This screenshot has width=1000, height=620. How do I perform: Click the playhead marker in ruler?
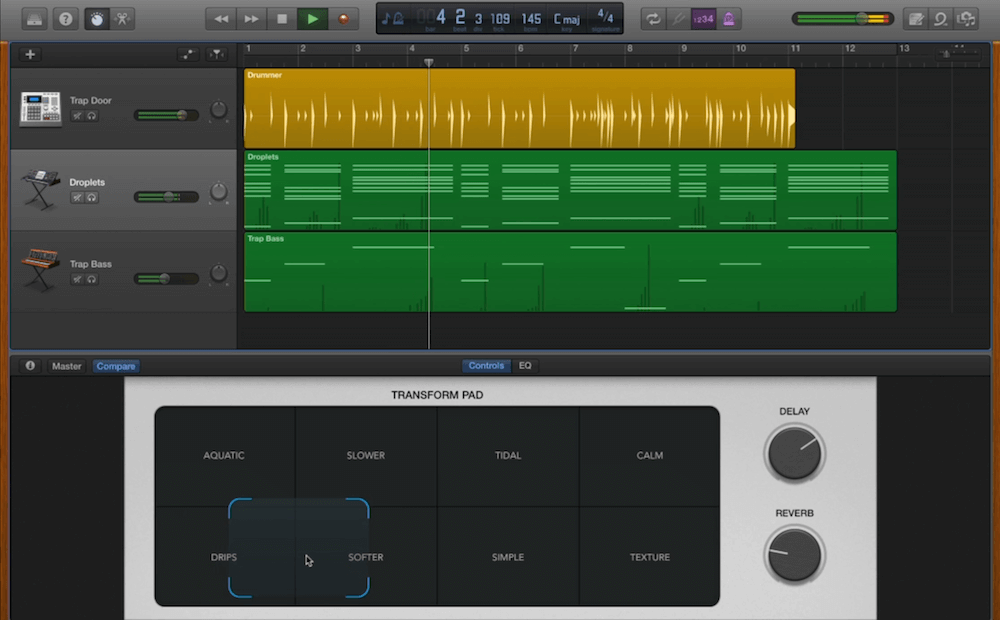pos(429,62)
